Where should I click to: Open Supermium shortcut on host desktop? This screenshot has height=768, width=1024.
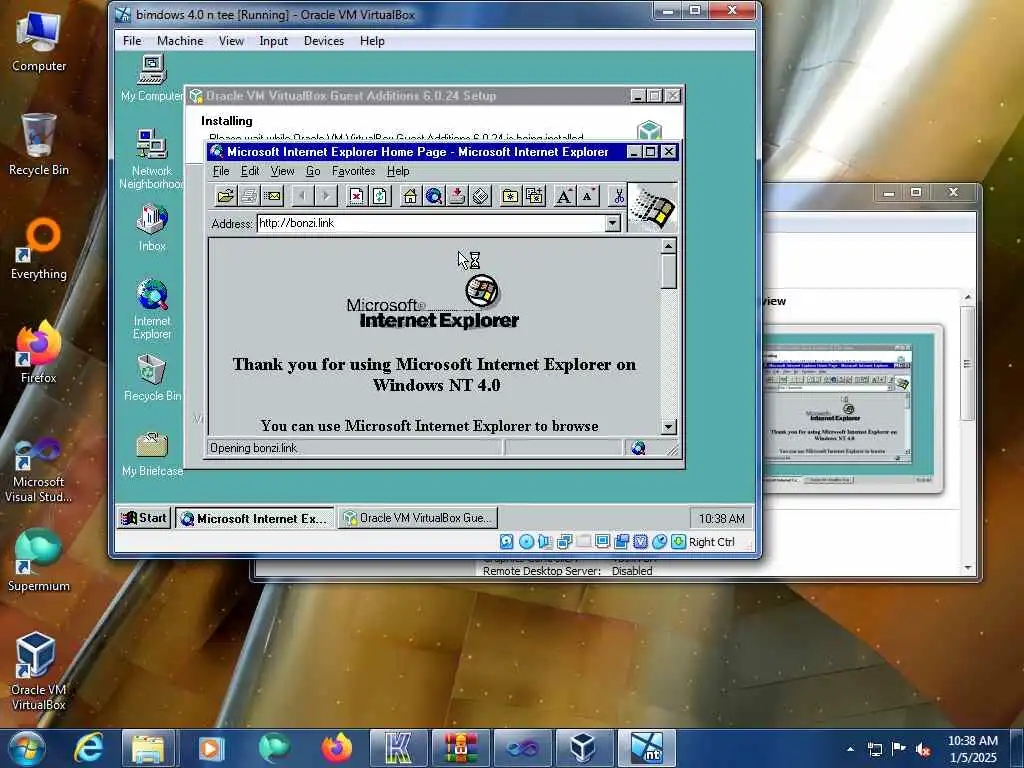[39, 560]
